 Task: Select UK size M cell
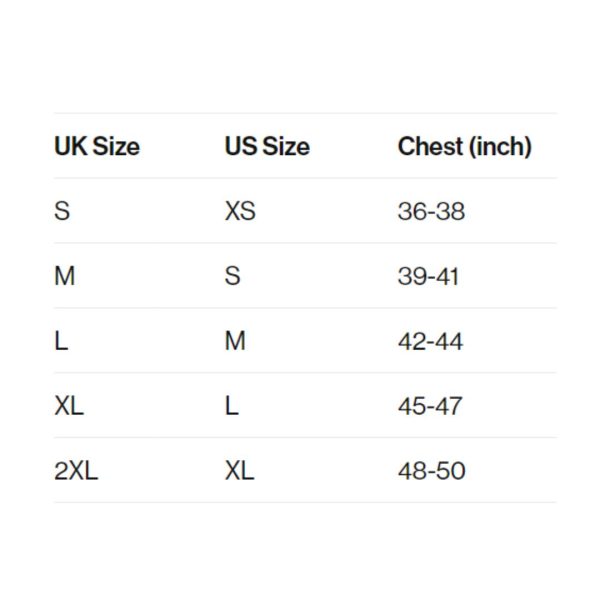click(x=65, y=276)
